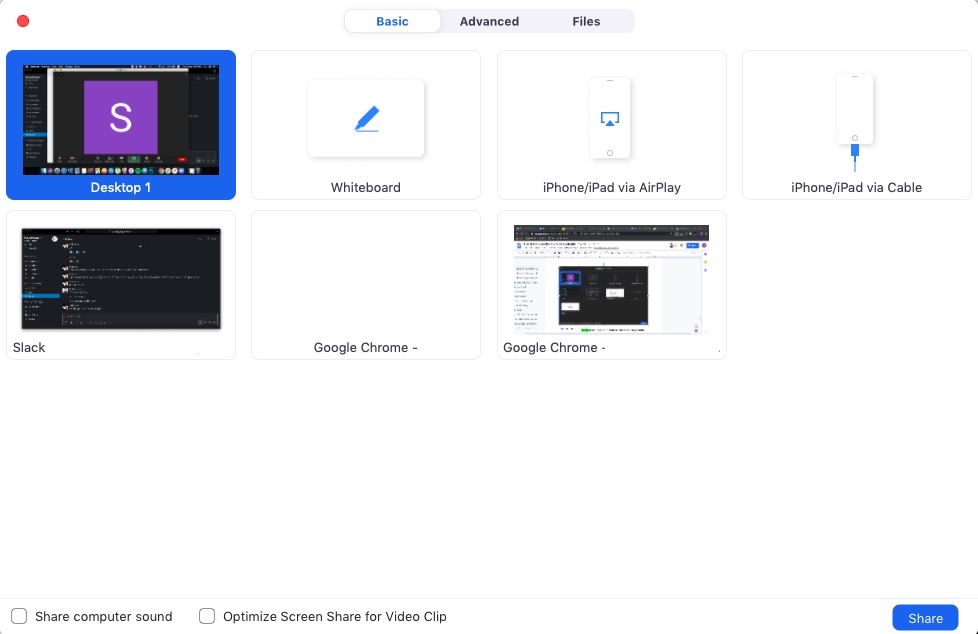
Task: Select the Whiteboard sharing option
Action: [365, 125]
